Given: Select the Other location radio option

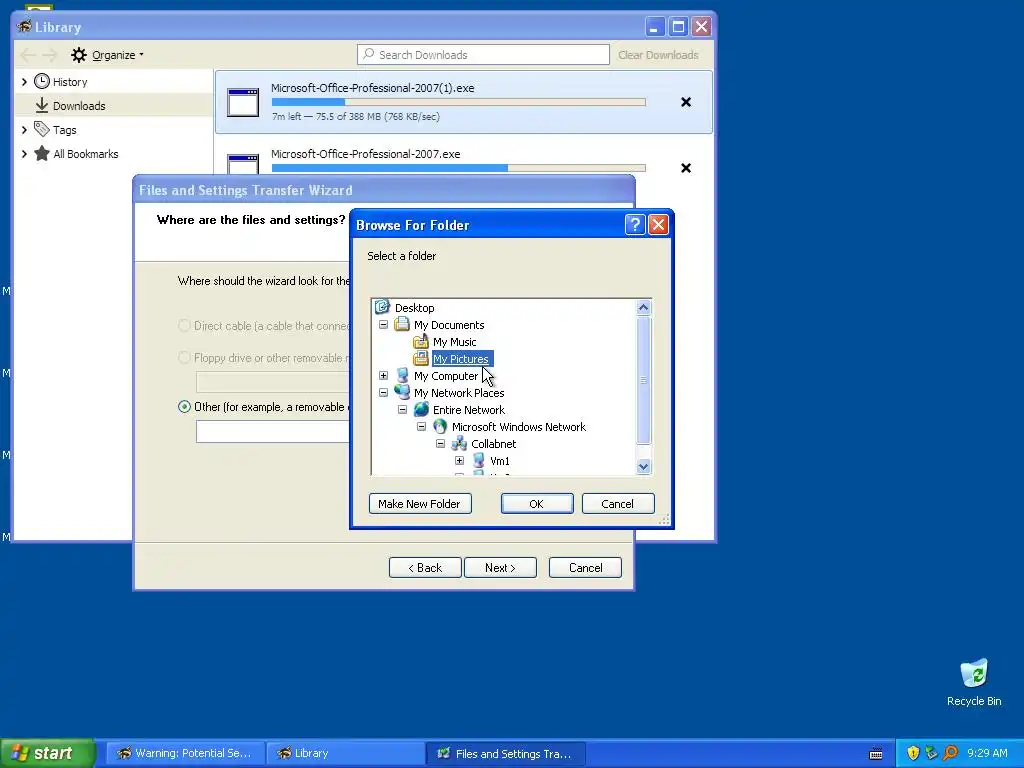Looking at the screenshot, I should [184, 406].
